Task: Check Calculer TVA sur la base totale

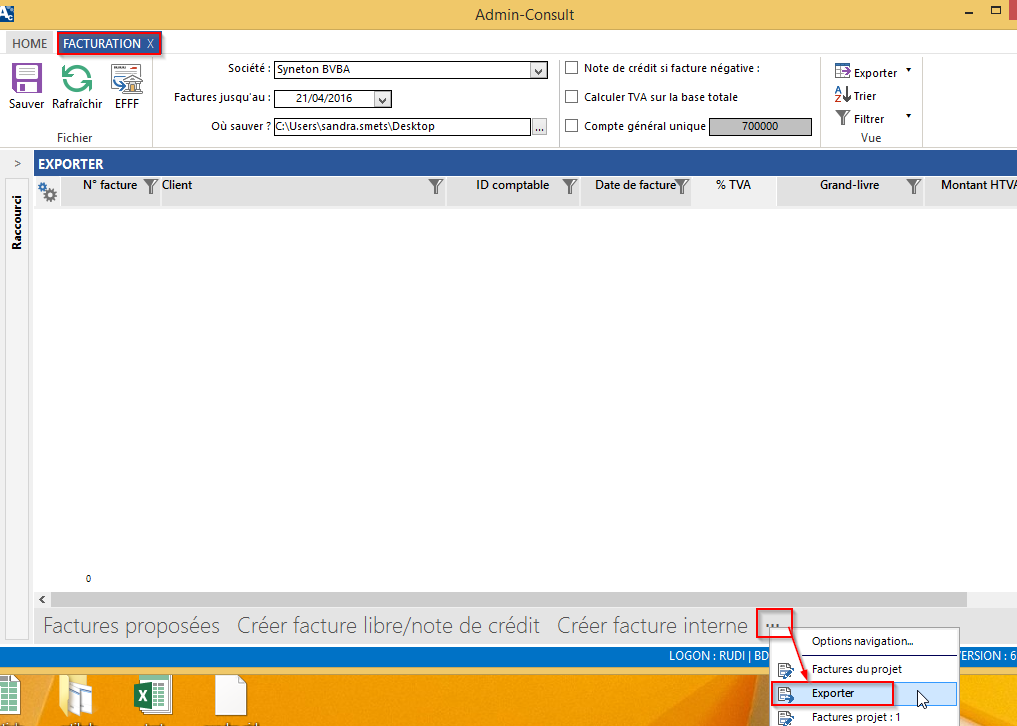Action: pyautogui.click(x=572, y=97)
